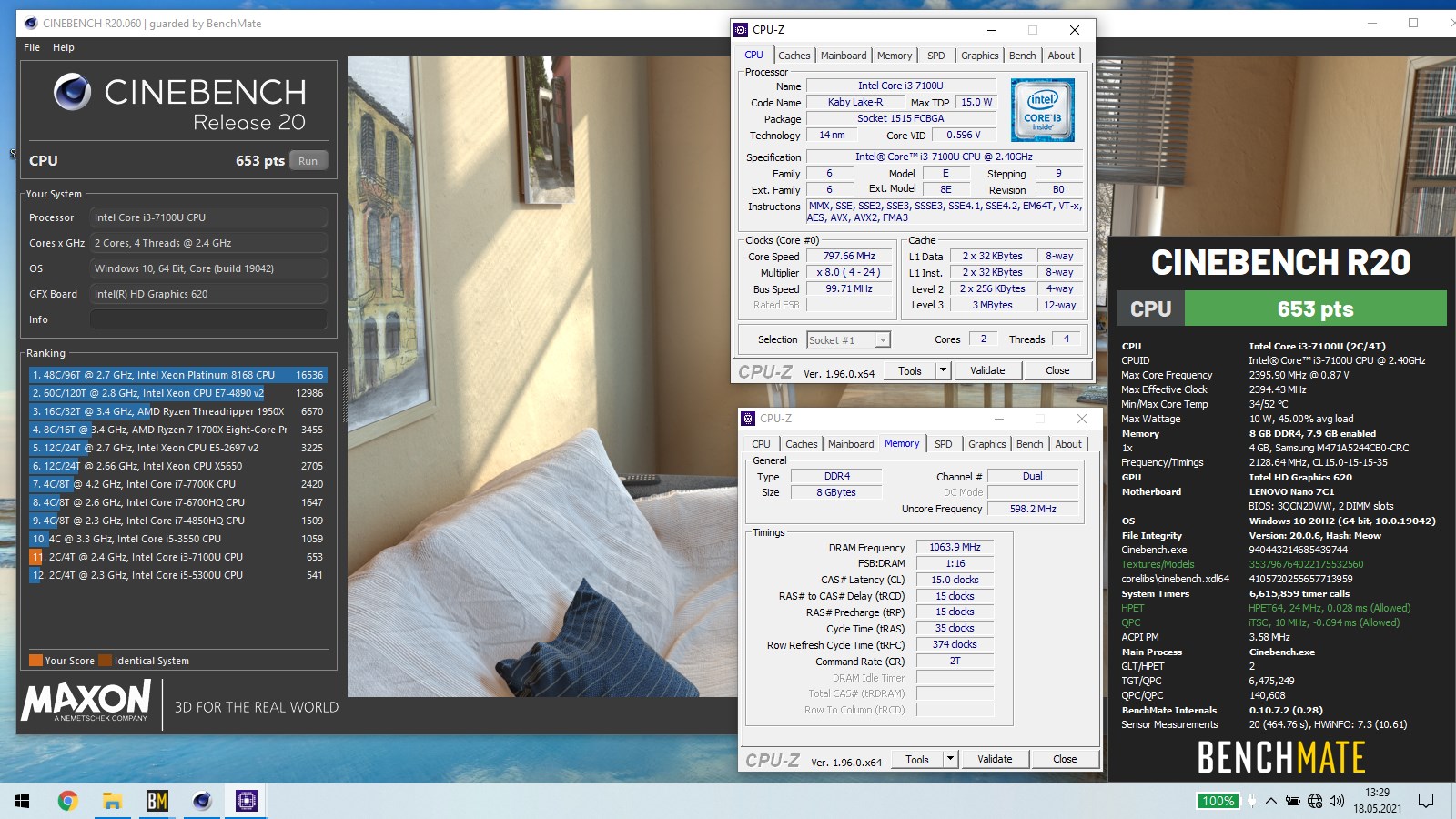Viewport: 1456px width, 819px height.
Task: Click the CPU-Z chip icon in top window title
Action: [x=741, y=30]
